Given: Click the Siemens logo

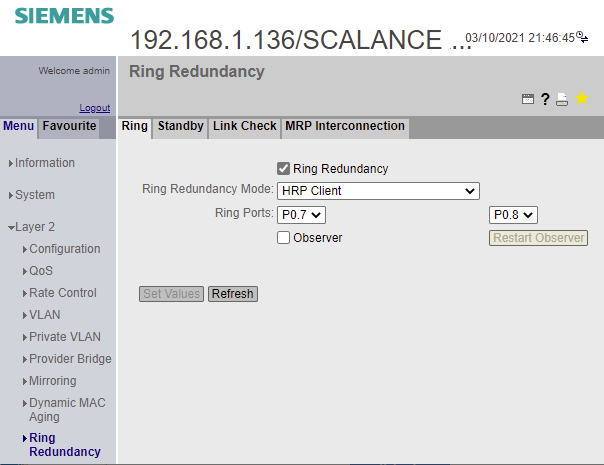Looking at the screenshot, I should click(64, 16).
